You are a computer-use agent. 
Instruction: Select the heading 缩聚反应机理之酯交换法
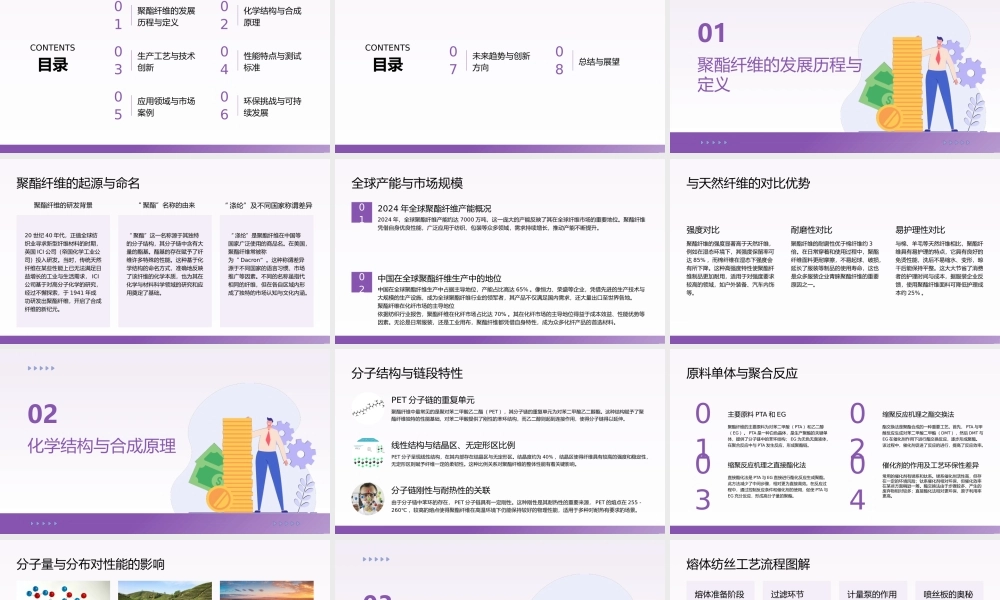[918, 414]
